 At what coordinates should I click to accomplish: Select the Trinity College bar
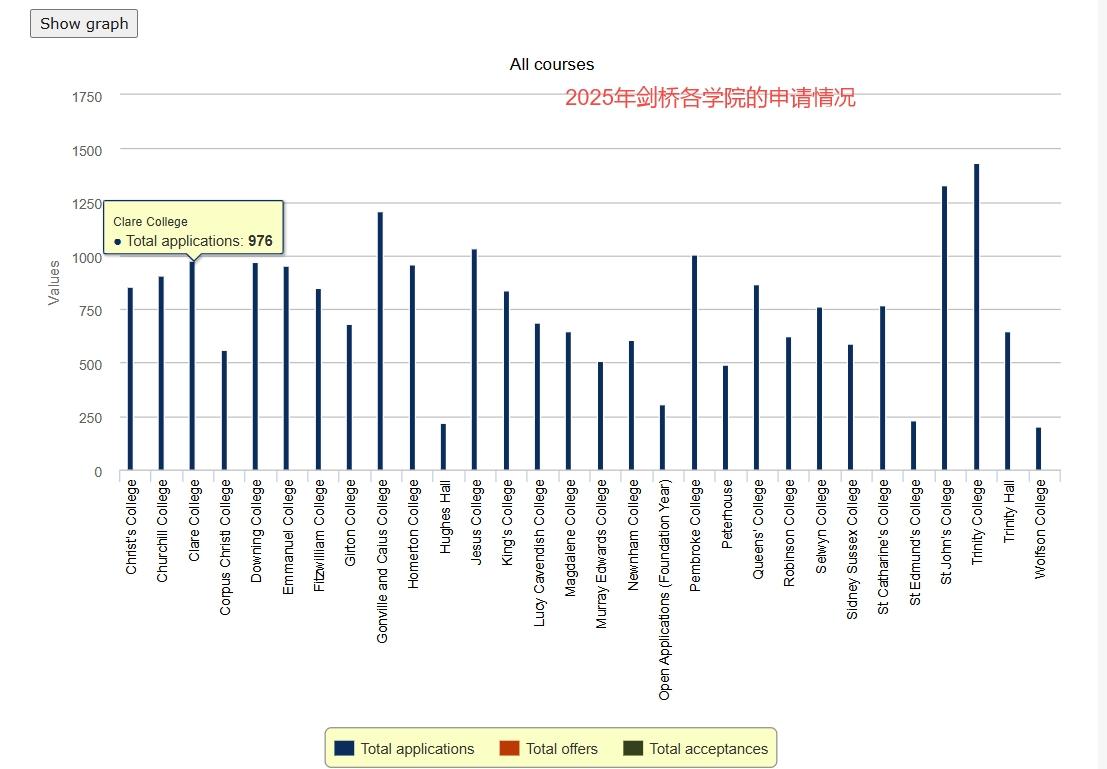point(976,317)
